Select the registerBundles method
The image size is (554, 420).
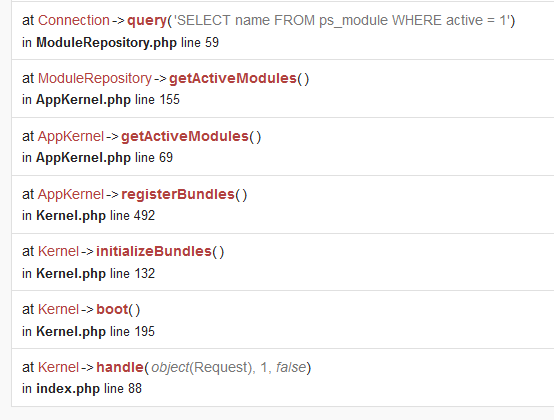coord(178,194)
